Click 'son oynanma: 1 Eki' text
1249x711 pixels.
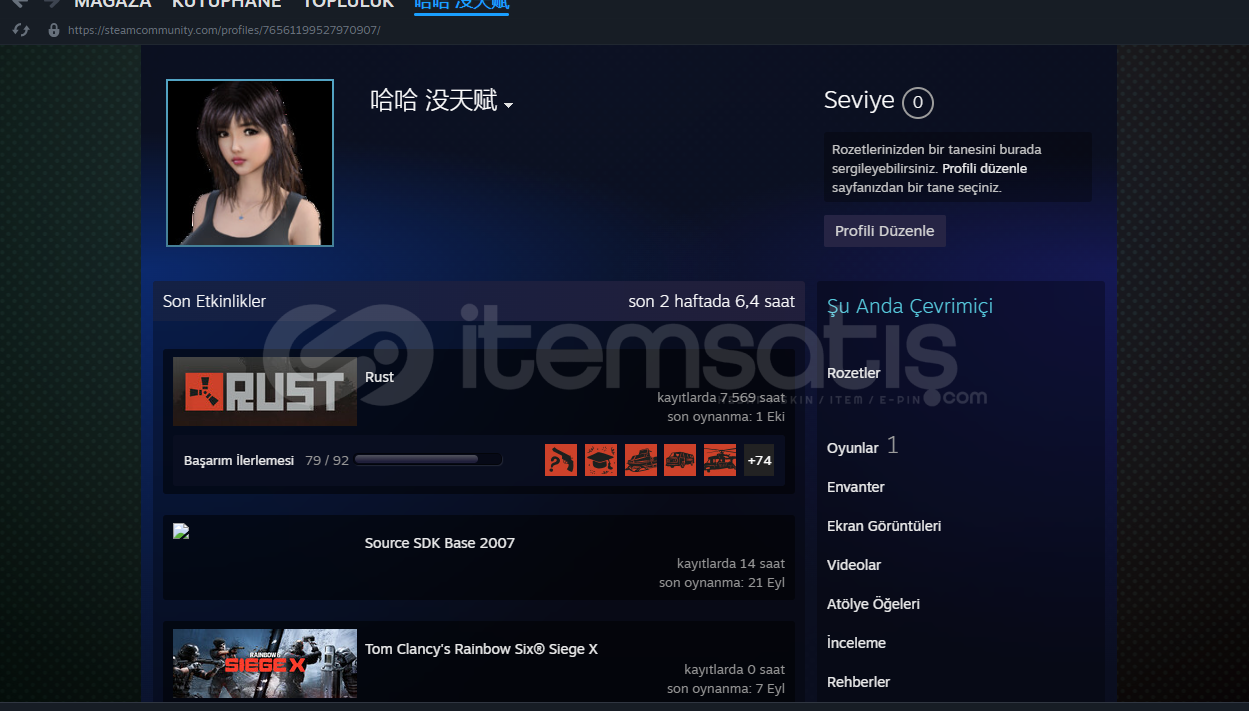click(726, 416)
